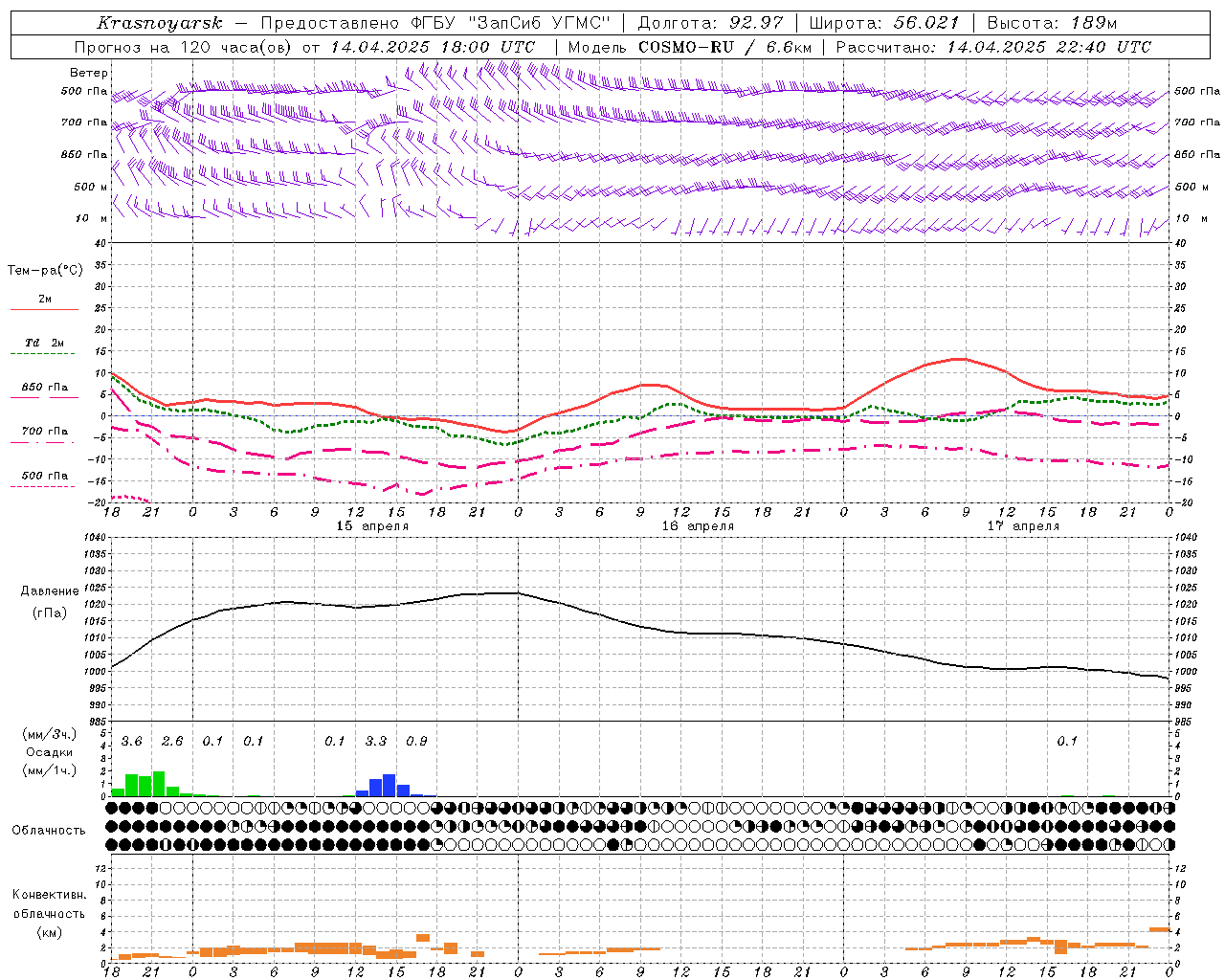Viewport: 1225px width, 980px height.
Task: Click the '16 апреля' date label
Action: [698, 526]
